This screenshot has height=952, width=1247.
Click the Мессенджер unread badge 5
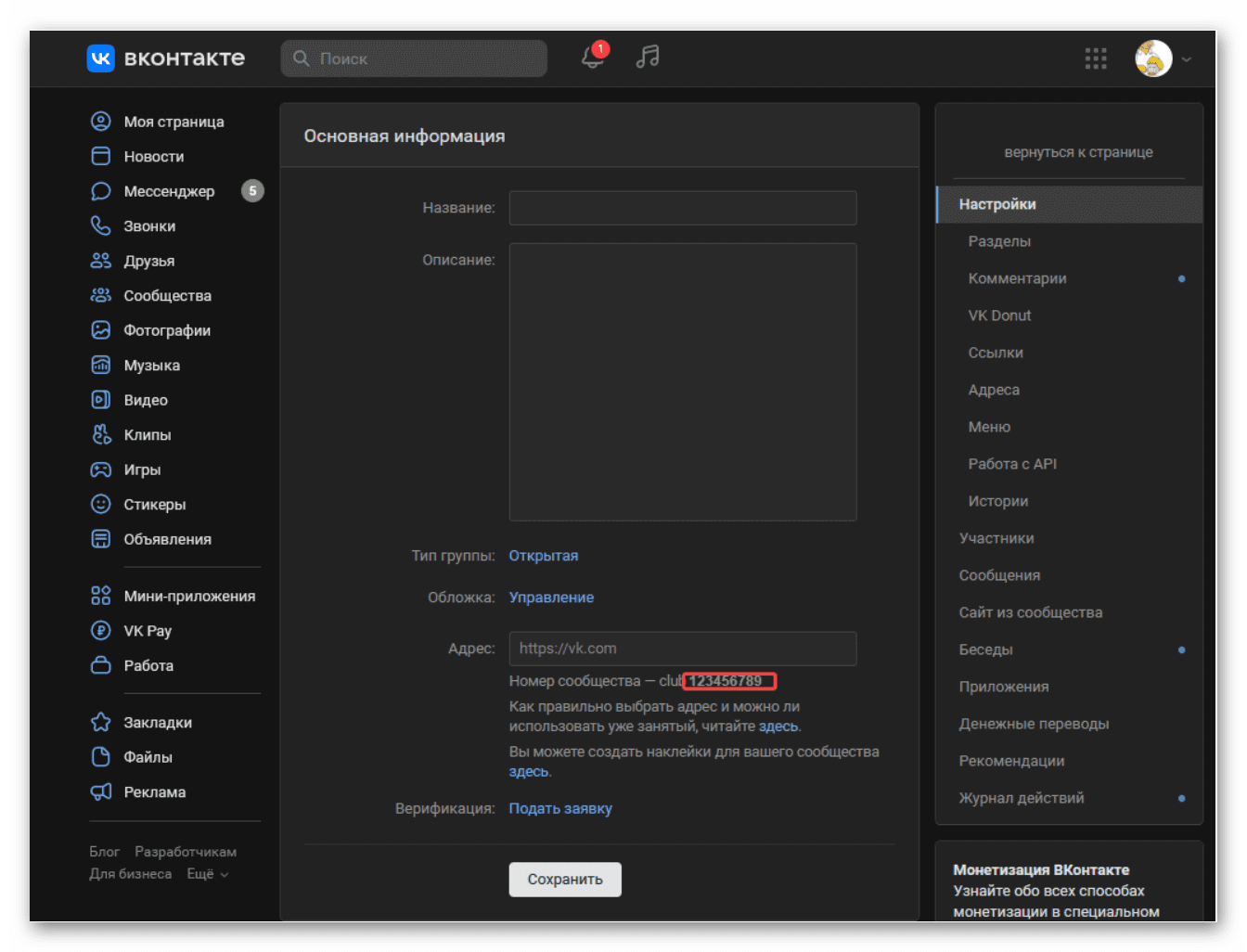pos(252,191)
